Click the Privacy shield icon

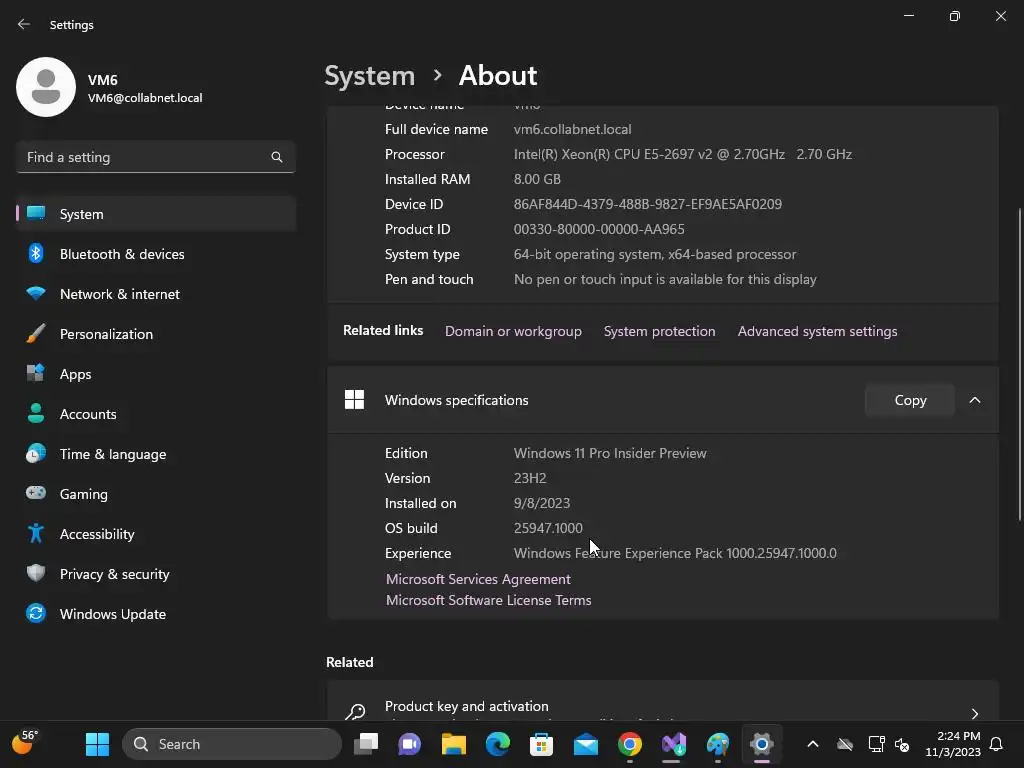click(x=36, y=573)
